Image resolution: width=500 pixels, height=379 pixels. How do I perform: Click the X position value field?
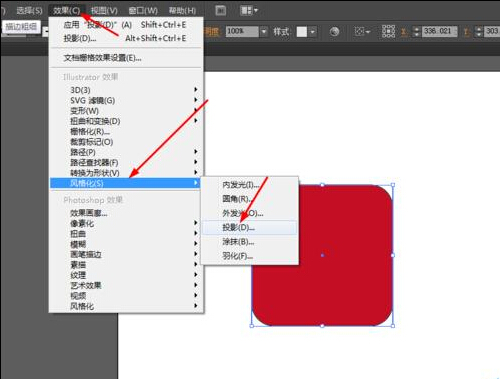439,31
